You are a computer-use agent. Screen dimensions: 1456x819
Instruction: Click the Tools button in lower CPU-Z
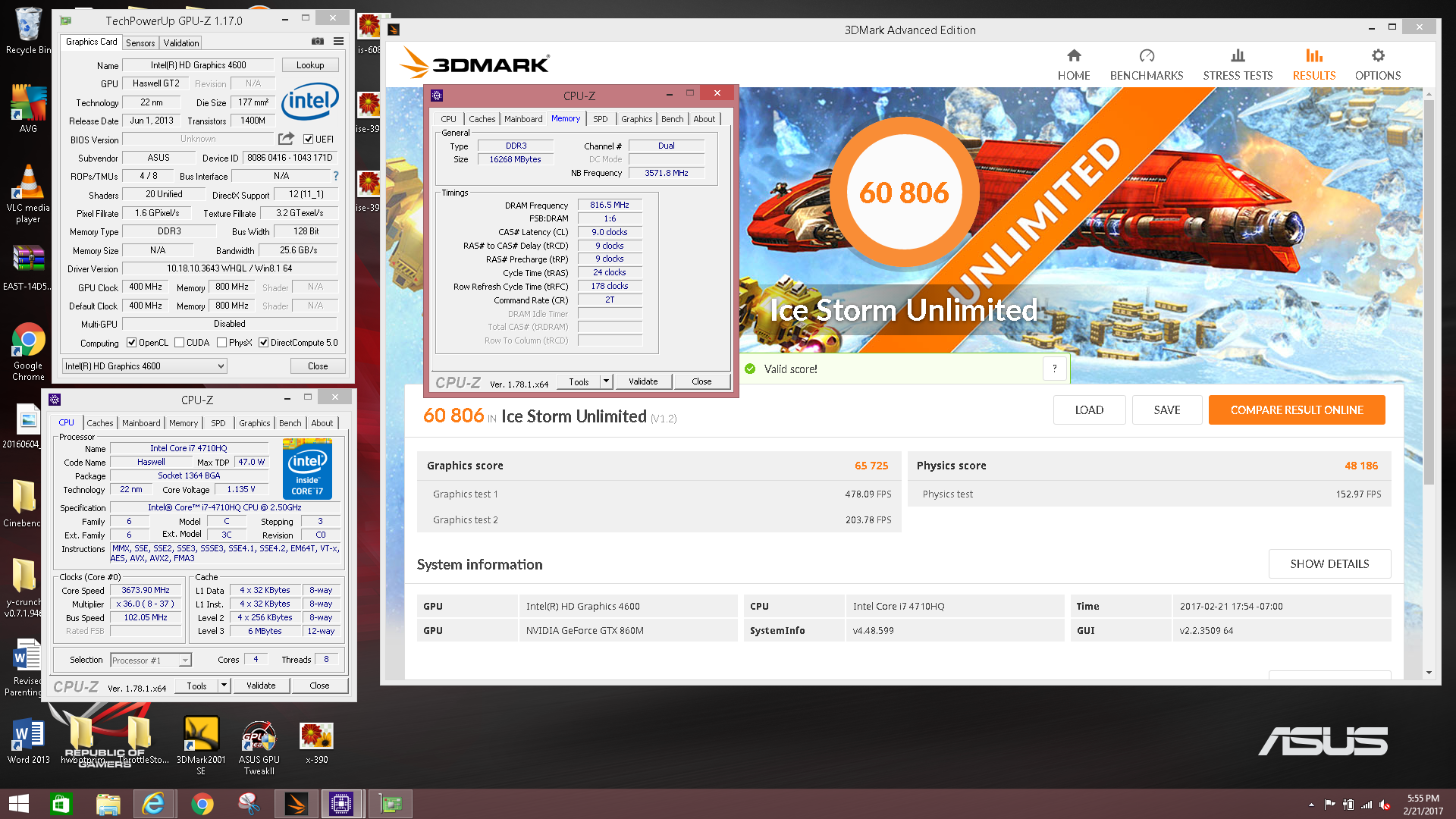(x=196, y=686)
